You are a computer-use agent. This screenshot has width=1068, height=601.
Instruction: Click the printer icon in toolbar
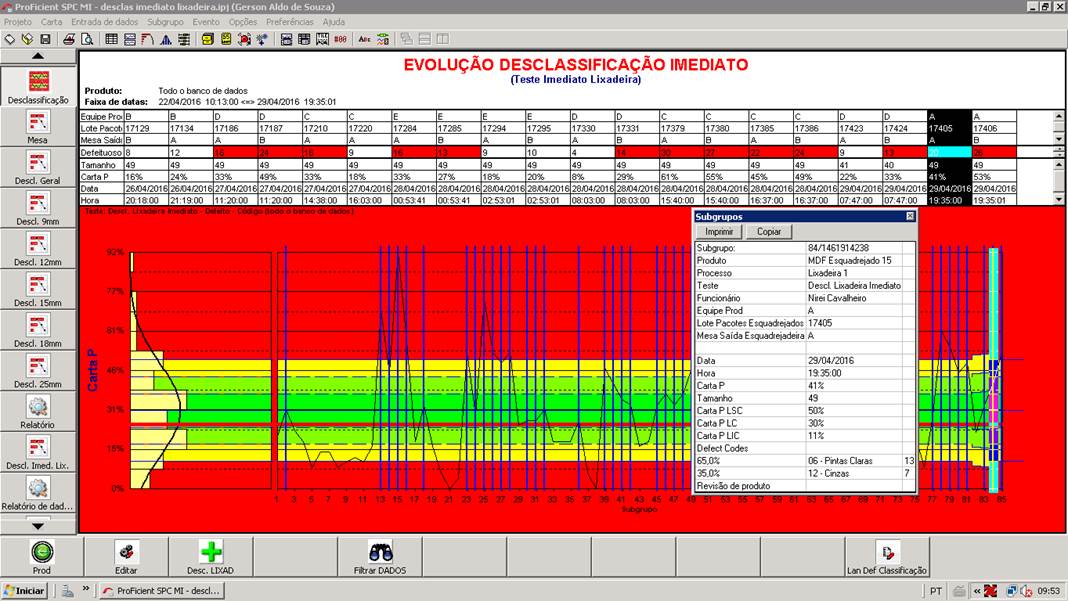(x=69, y=40)
